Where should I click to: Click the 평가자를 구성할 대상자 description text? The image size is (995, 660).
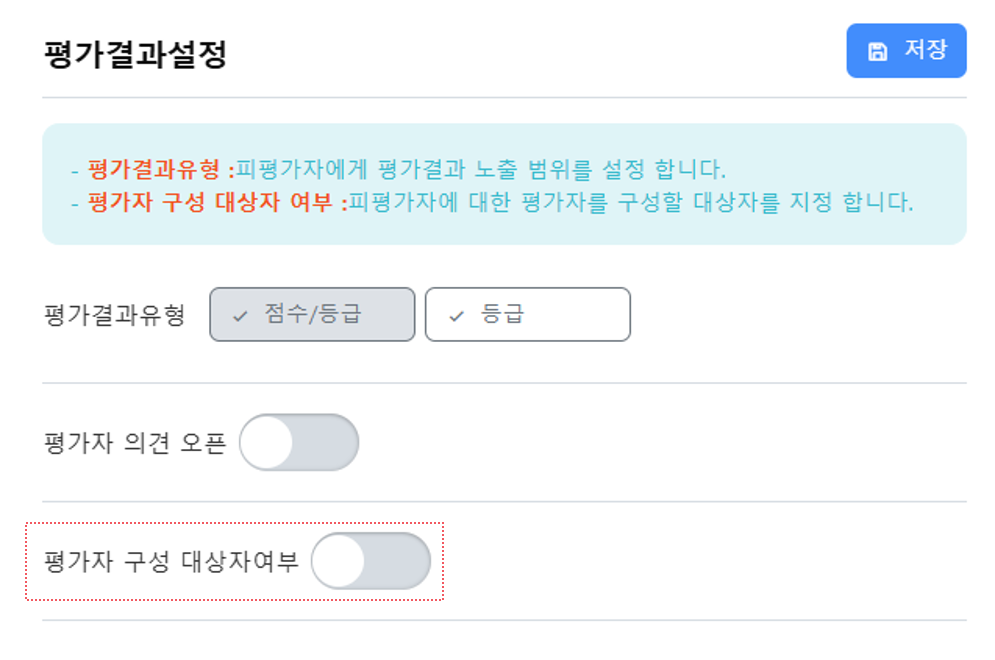point(630,203)
